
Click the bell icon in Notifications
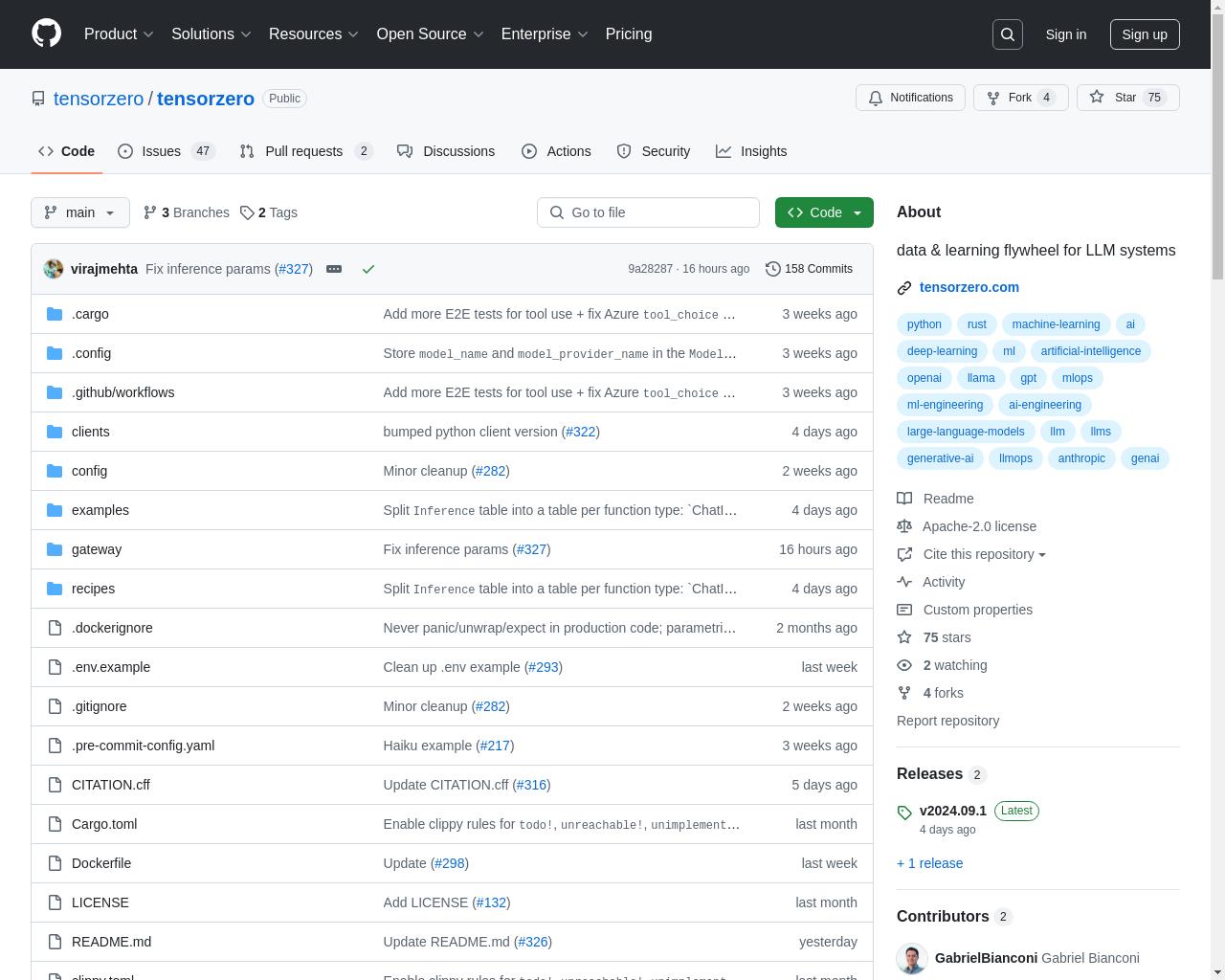click(x=875, y=98)
